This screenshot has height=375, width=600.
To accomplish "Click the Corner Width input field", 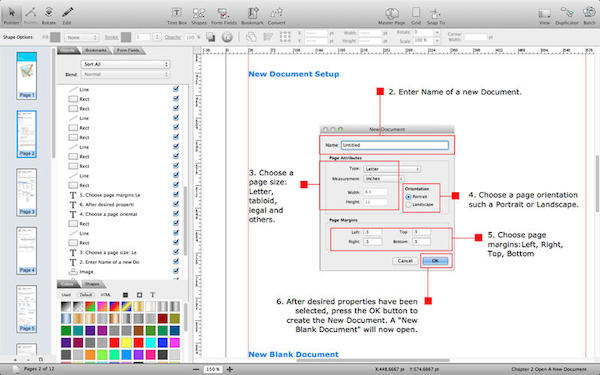I will (x=475, y=37).
